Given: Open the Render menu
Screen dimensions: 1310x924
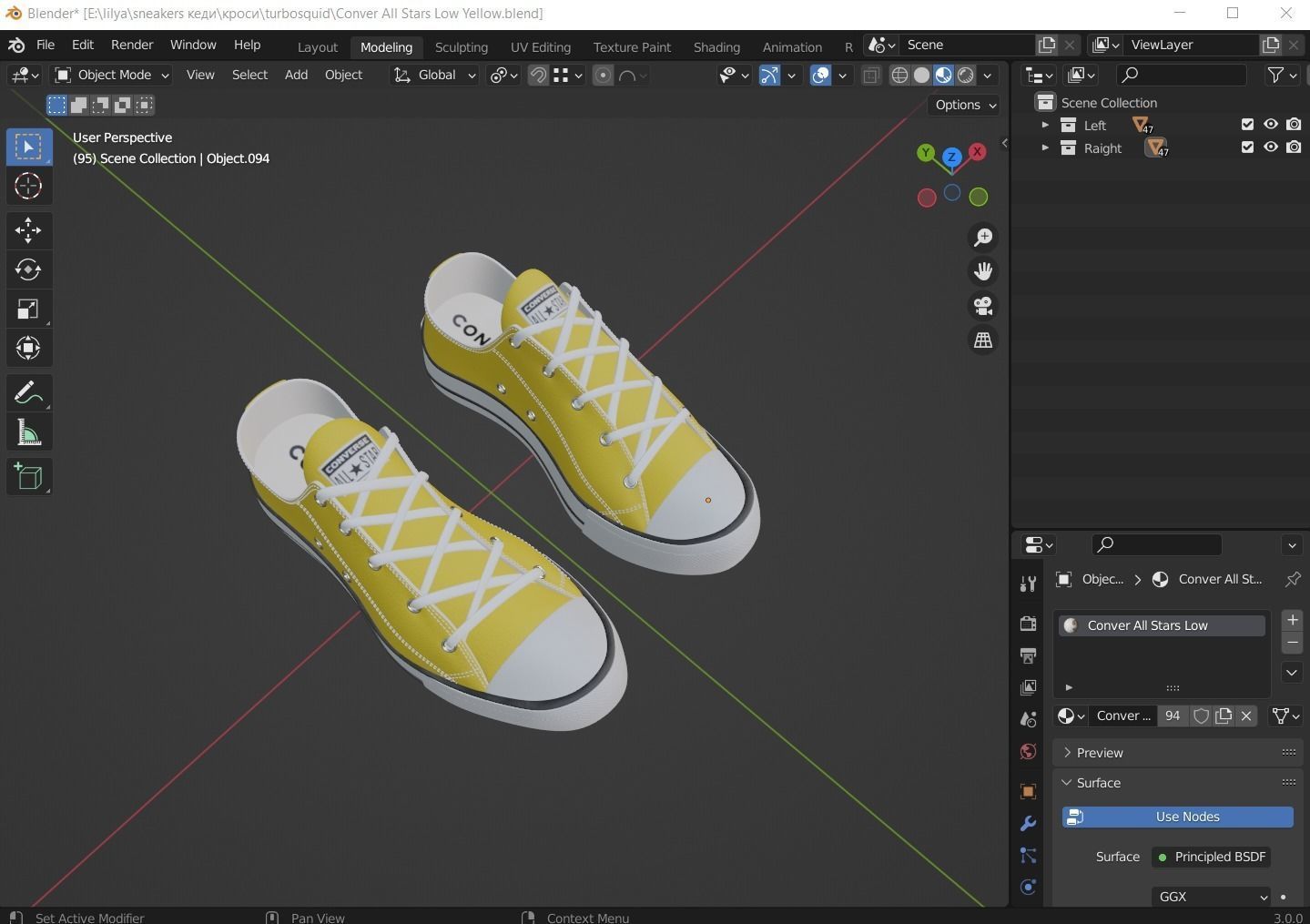Looking at the screenshot, I should pos(132,45).
